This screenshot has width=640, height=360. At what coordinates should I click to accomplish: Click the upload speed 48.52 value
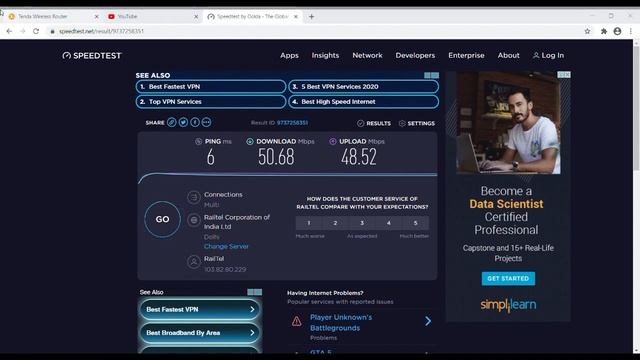(x=359, y=157)
